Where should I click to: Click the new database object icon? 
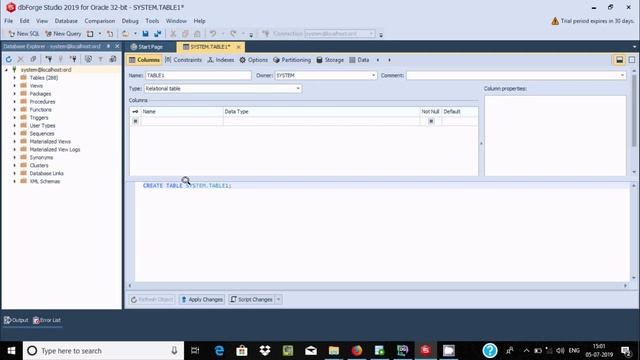point(90,34)
